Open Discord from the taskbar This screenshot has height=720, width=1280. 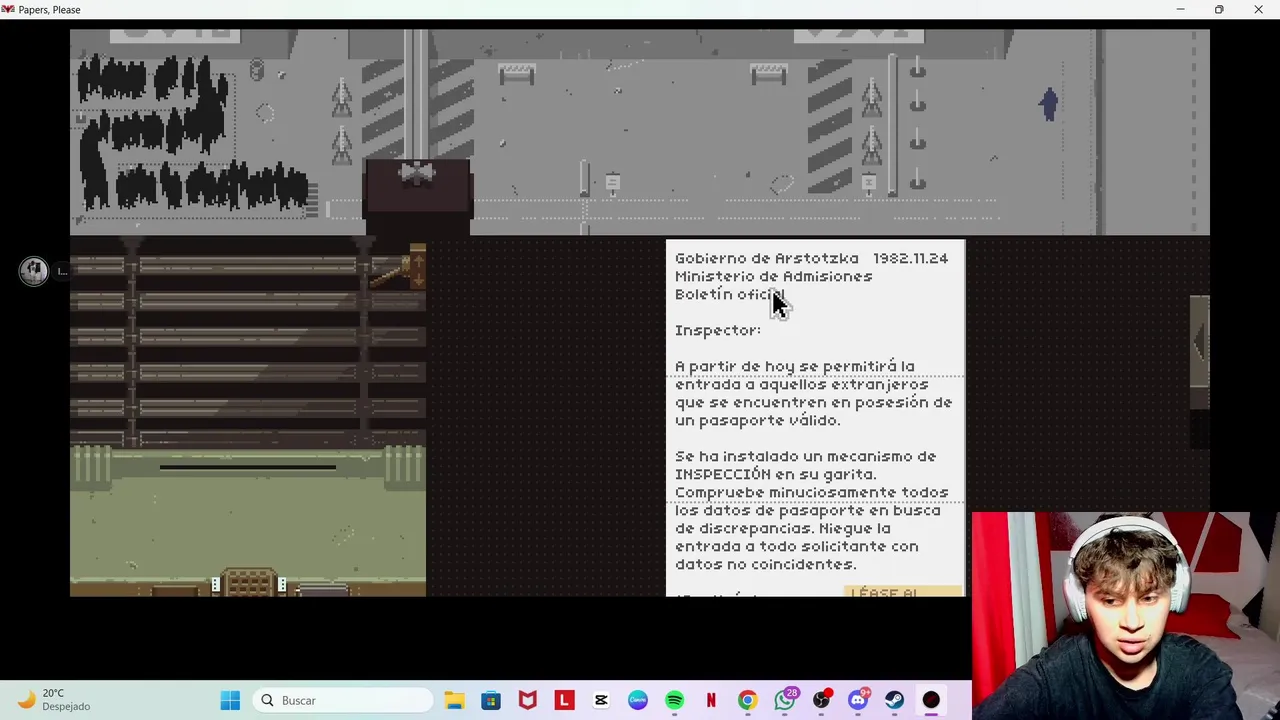[x=857, y=701]
